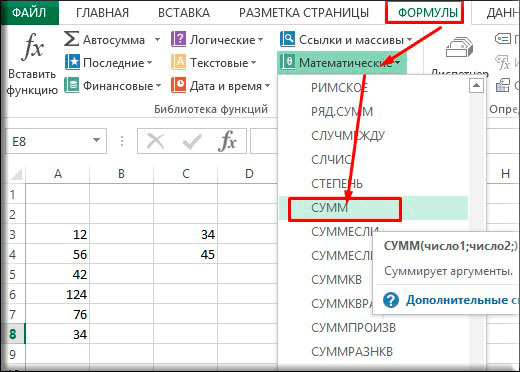Open the Name Manager icon
This screenshot has height=372, width=520.
coord(459,48)
